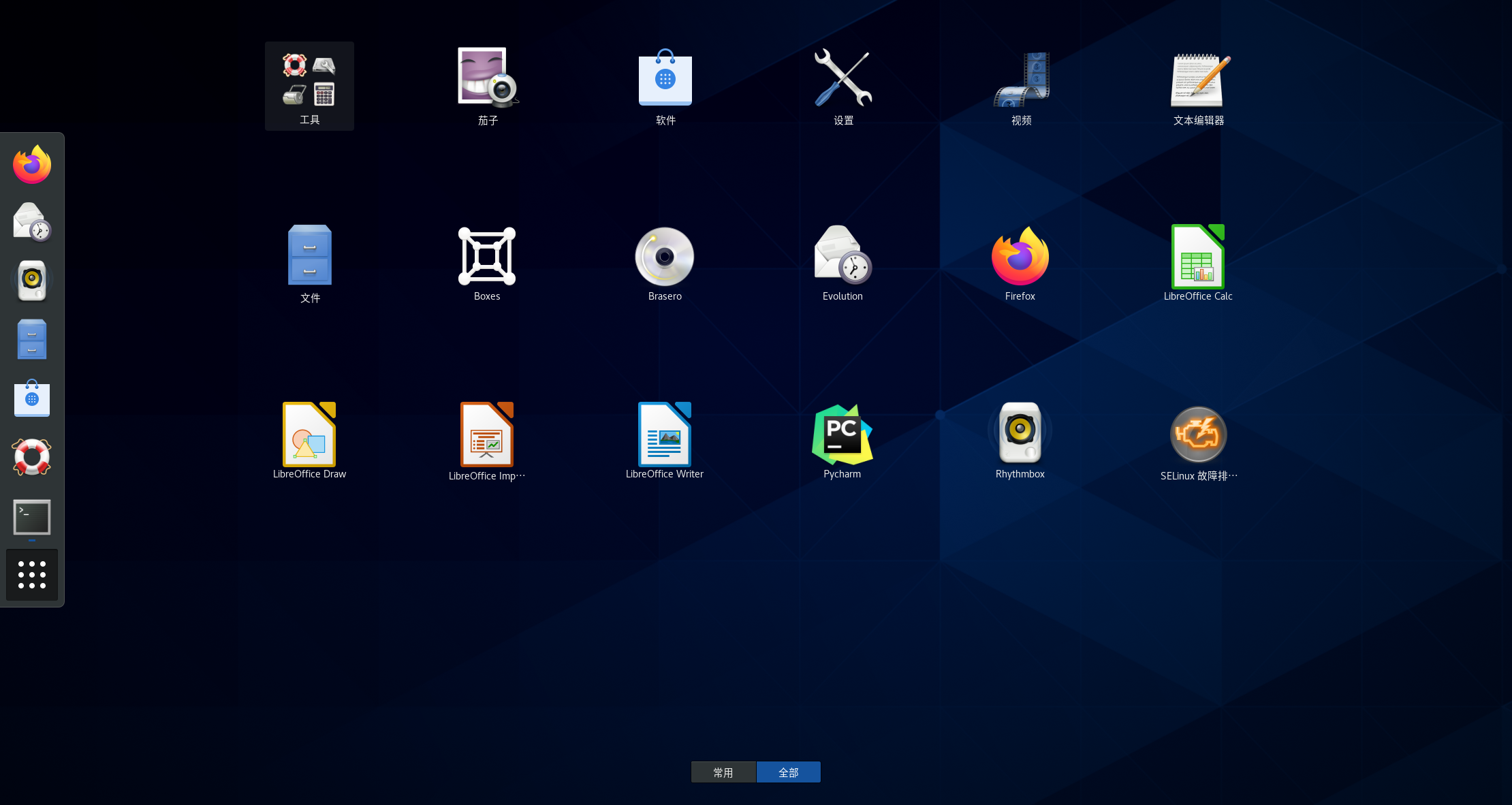Launch Firefox from the app grid
Image resolution: width=1512 pixels, height=805 pixels.
1020,264
